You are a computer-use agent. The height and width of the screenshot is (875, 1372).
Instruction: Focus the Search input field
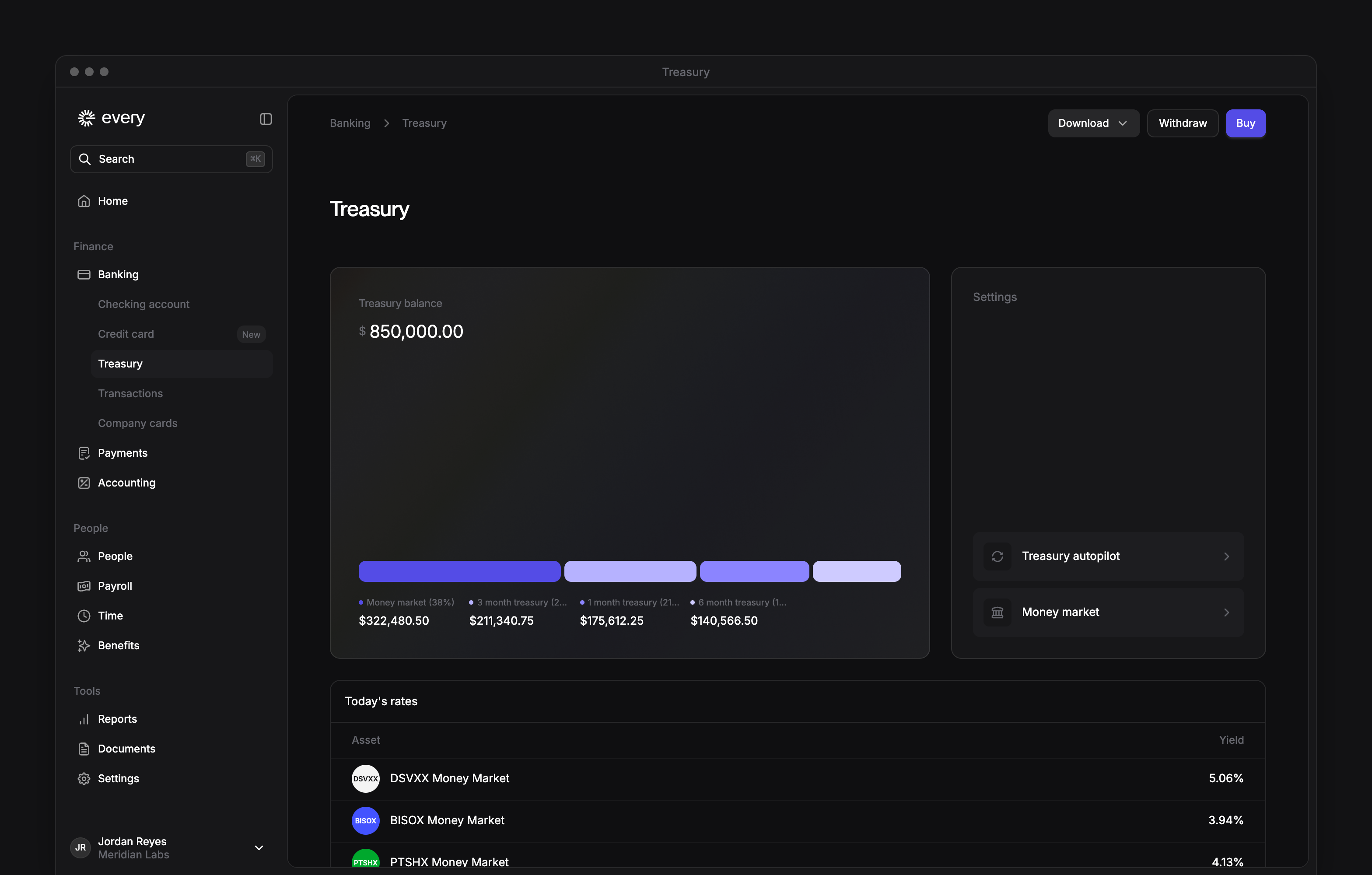point(171,159)
